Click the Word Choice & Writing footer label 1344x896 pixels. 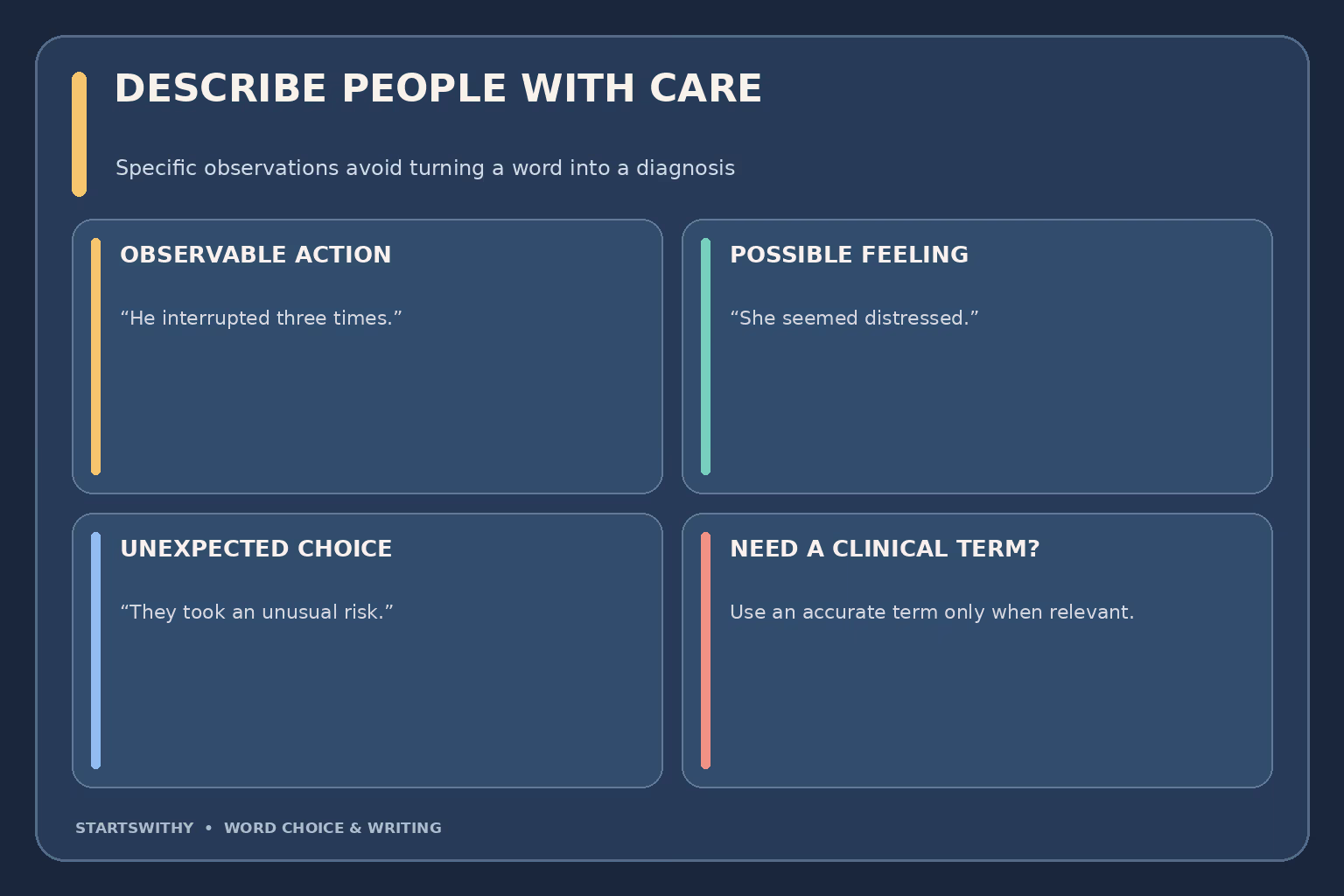332,828
